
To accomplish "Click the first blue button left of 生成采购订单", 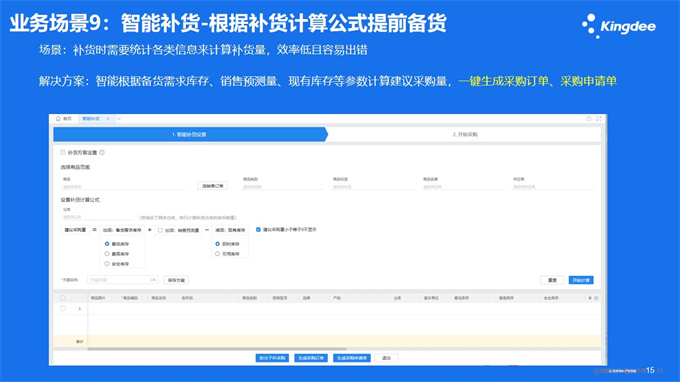I will coord(272,358).
